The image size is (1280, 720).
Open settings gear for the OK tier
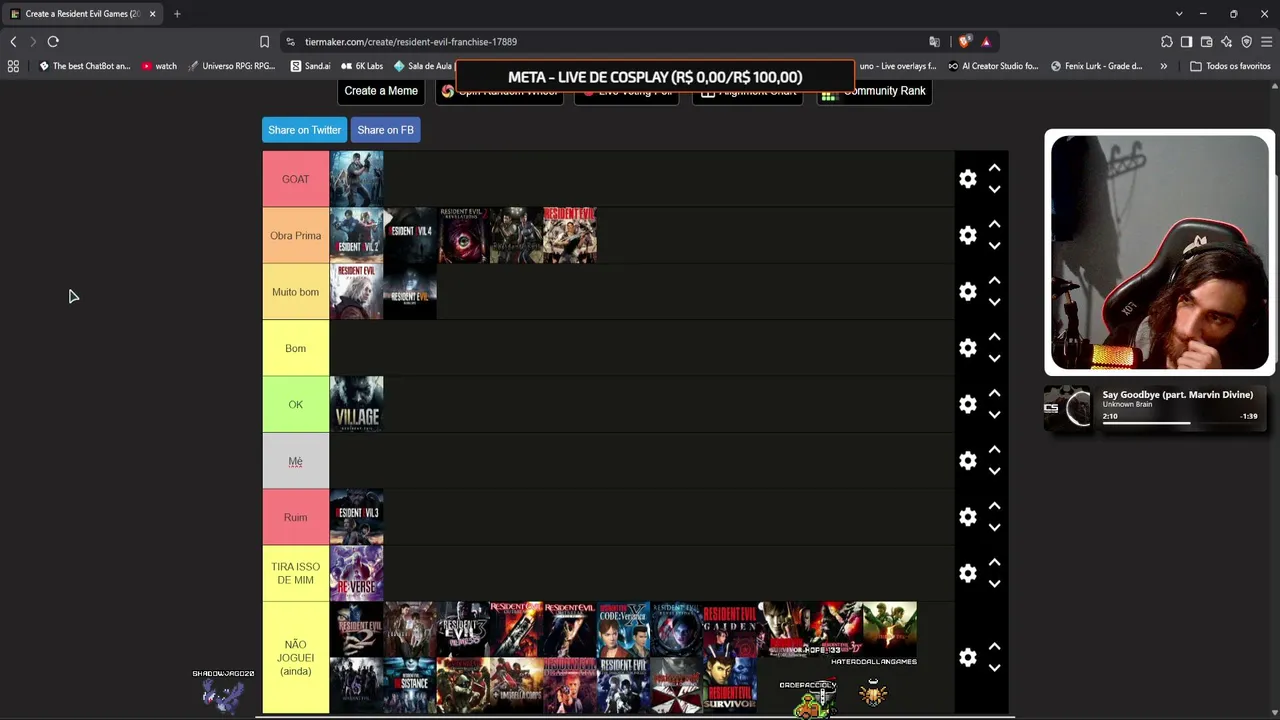click(967, 404)
